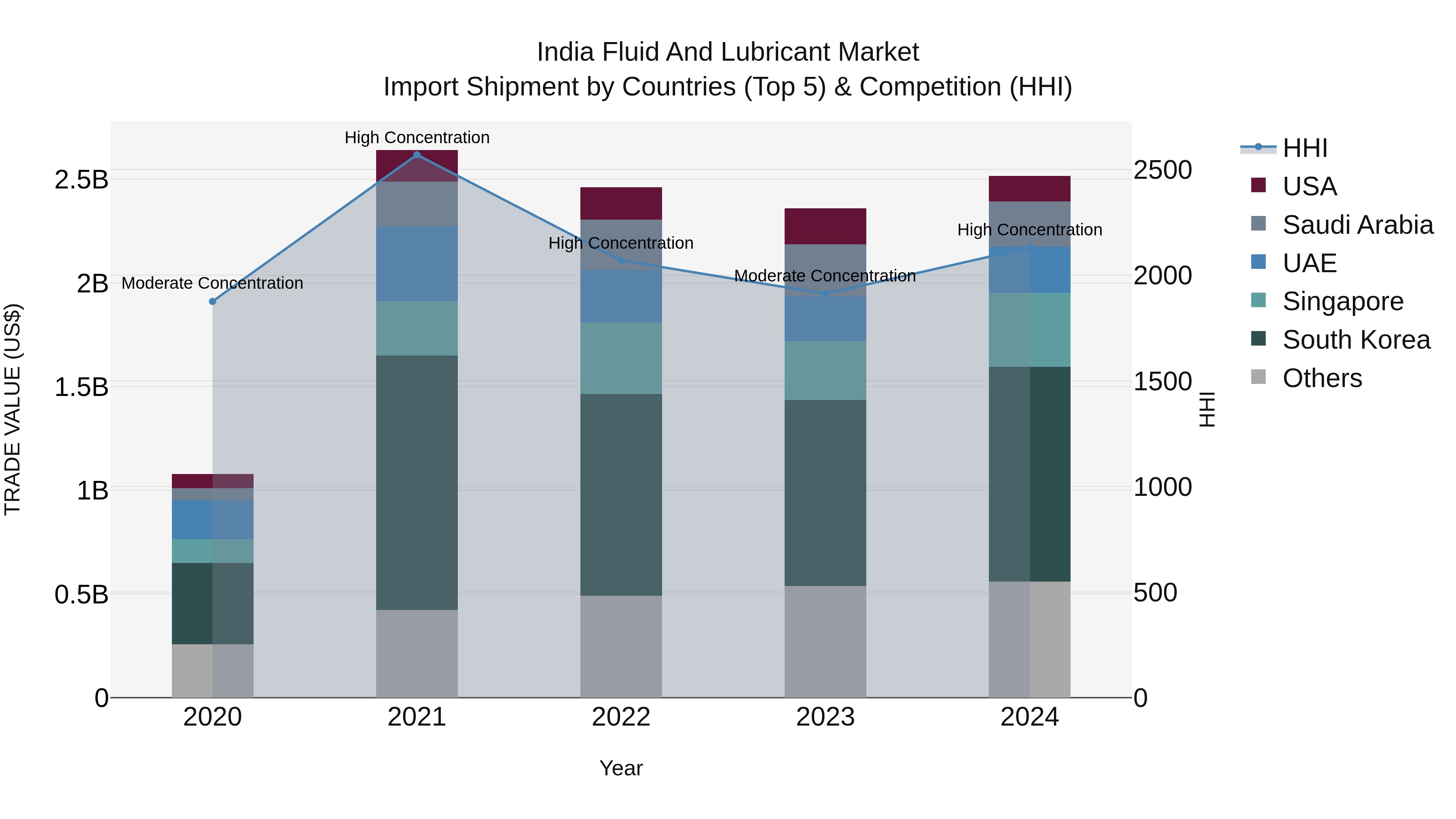Click the 2023 Others bar segment

click(825, 642)
